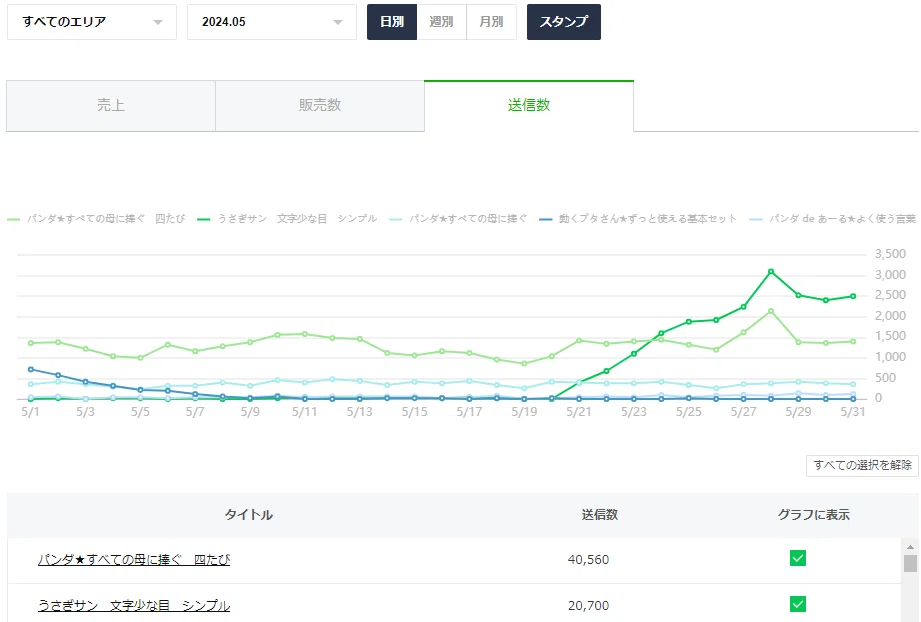Click the table scrollbar thumb
The image size is (921, 622).
coord(910,563)
